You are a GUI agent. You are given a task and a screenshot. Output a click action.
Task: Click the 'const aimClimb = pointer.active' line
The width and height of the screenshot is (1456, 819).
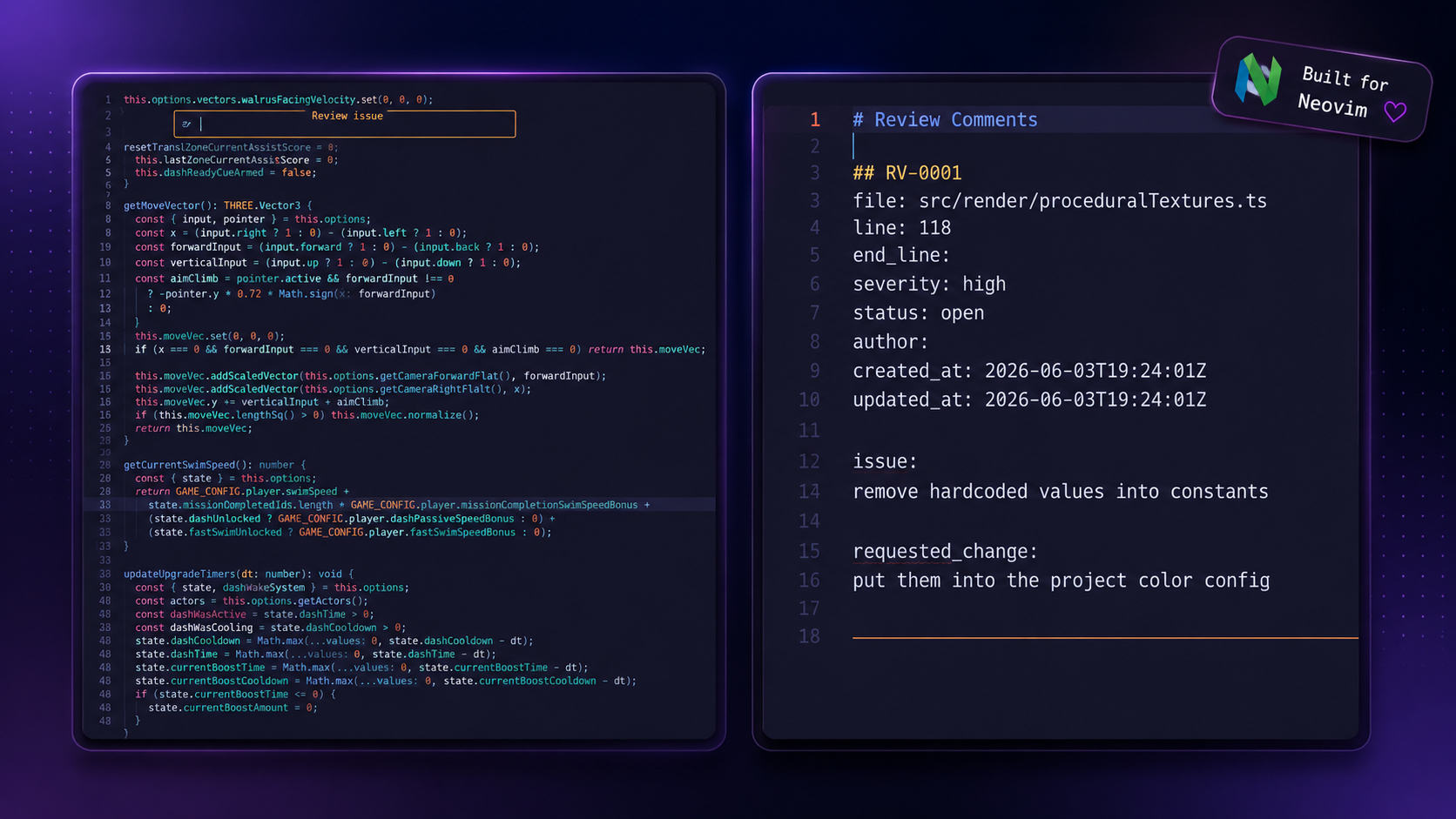click(294, 279)
